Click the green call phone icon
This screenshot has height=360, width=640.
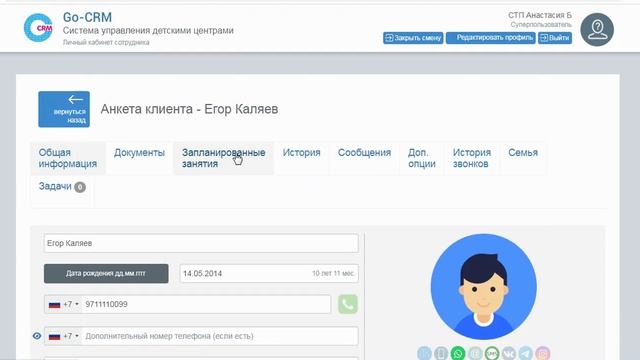[348, 304]
